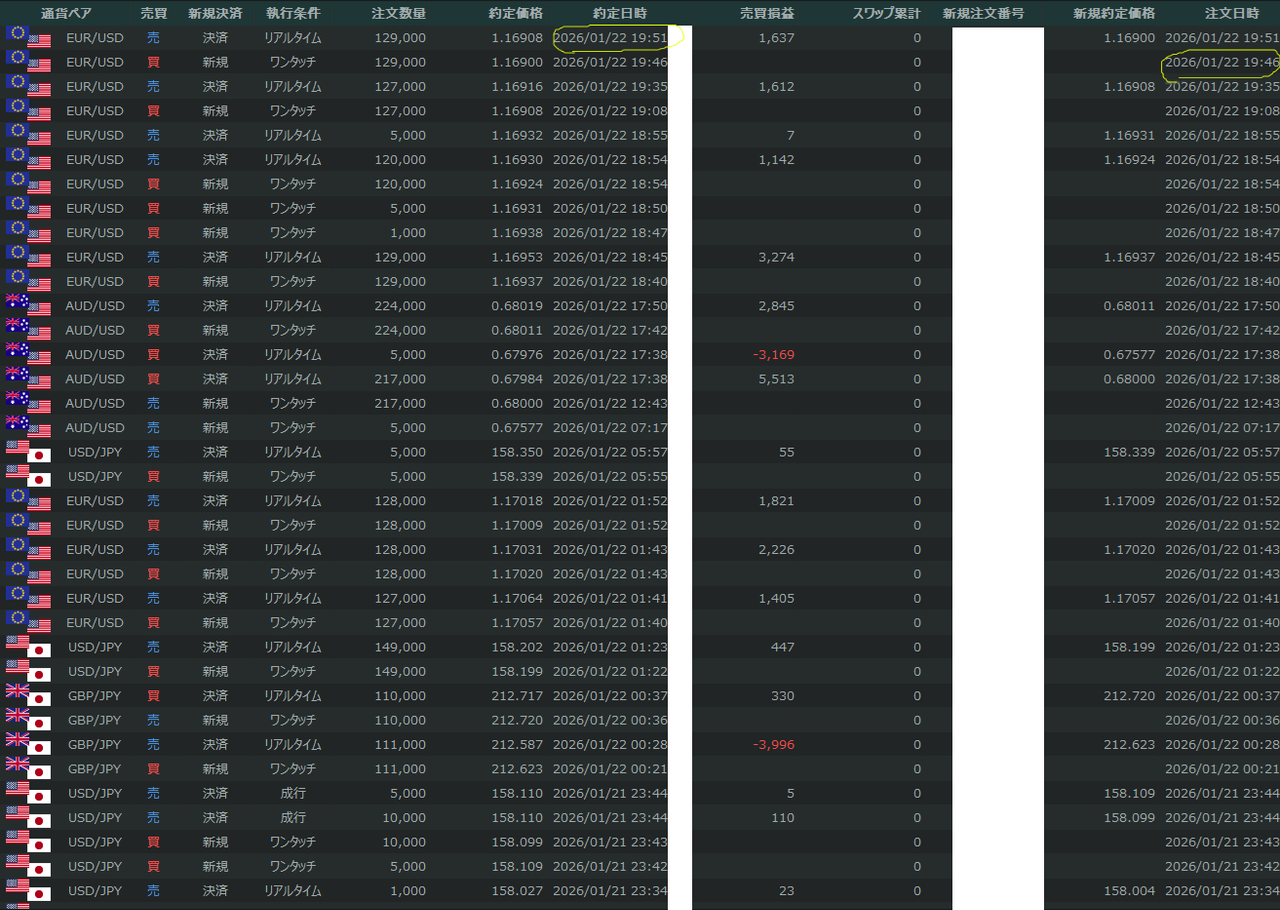1280x910 pixels.
Task: Click the 新規約定価格 column header
Action: coord(1114,13)
